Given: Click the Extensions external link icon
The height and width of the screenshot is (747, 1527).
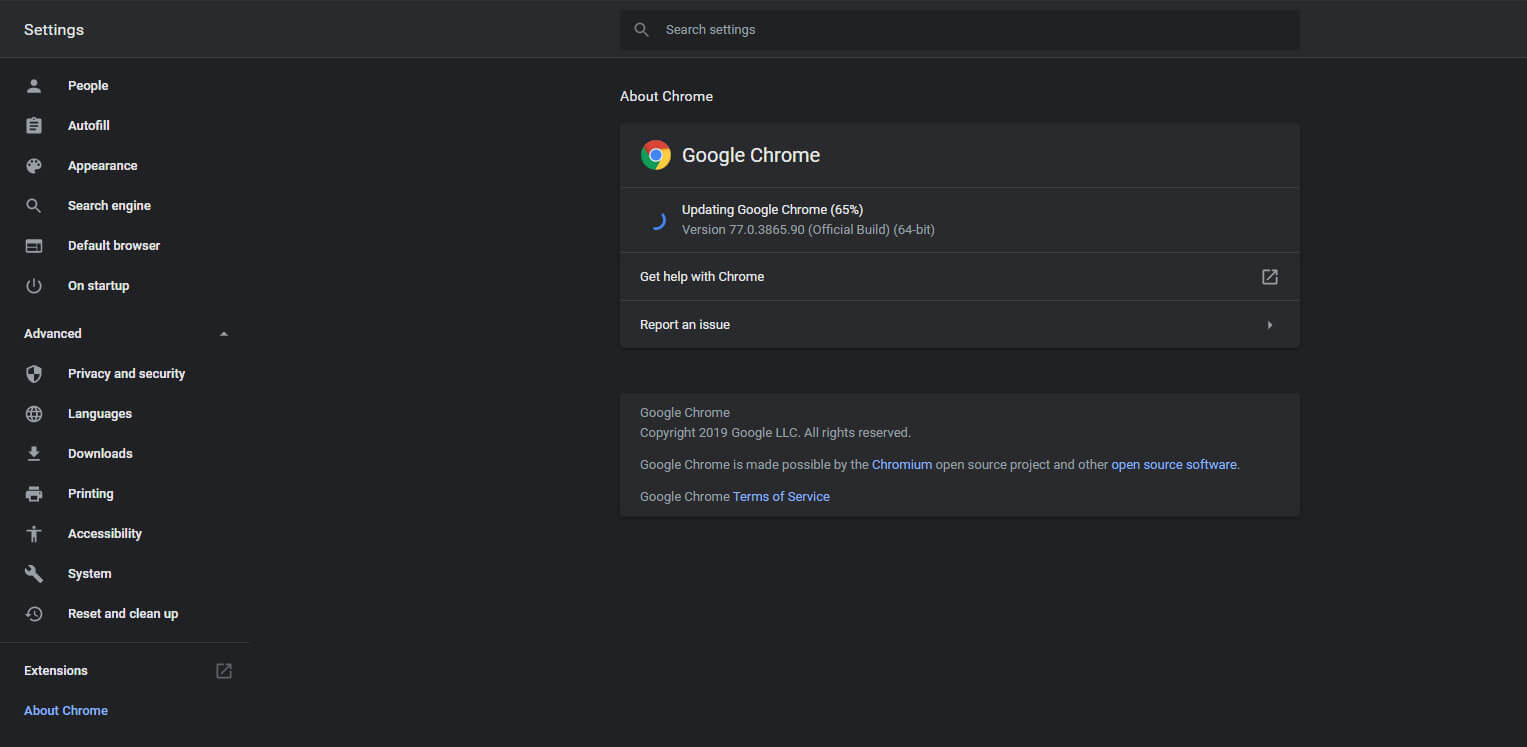Looking at the screenshot, I should click(x=224, y=671).
